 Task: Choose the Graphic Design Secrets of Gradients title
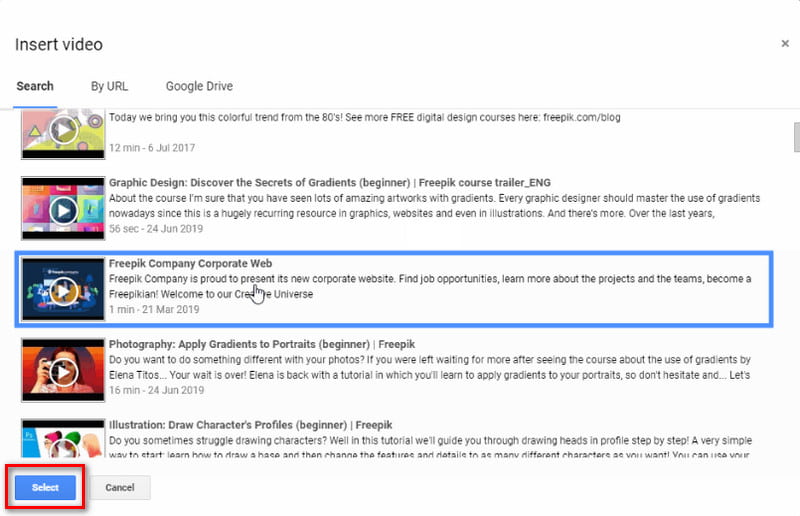coord(330,183)
